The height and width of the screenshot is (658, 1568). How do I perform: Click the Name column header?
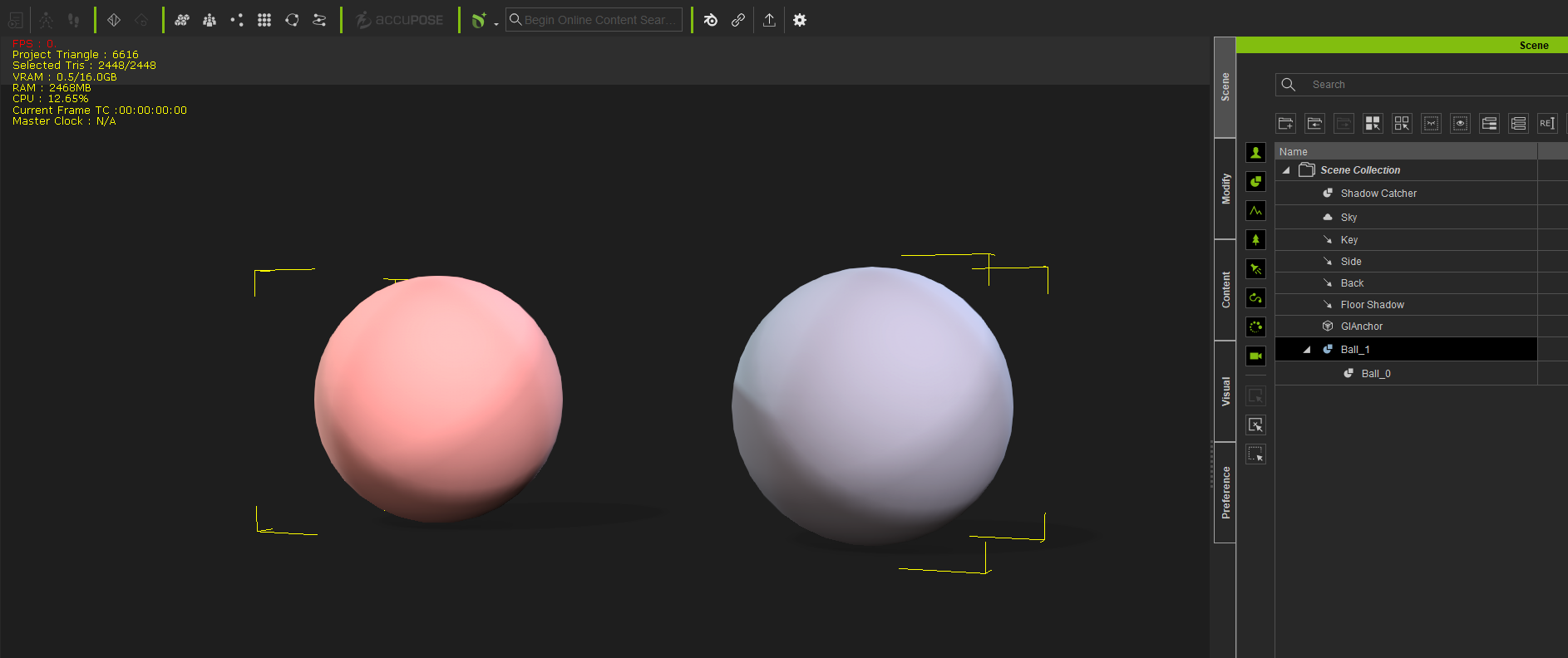(x=1406, y=151)
